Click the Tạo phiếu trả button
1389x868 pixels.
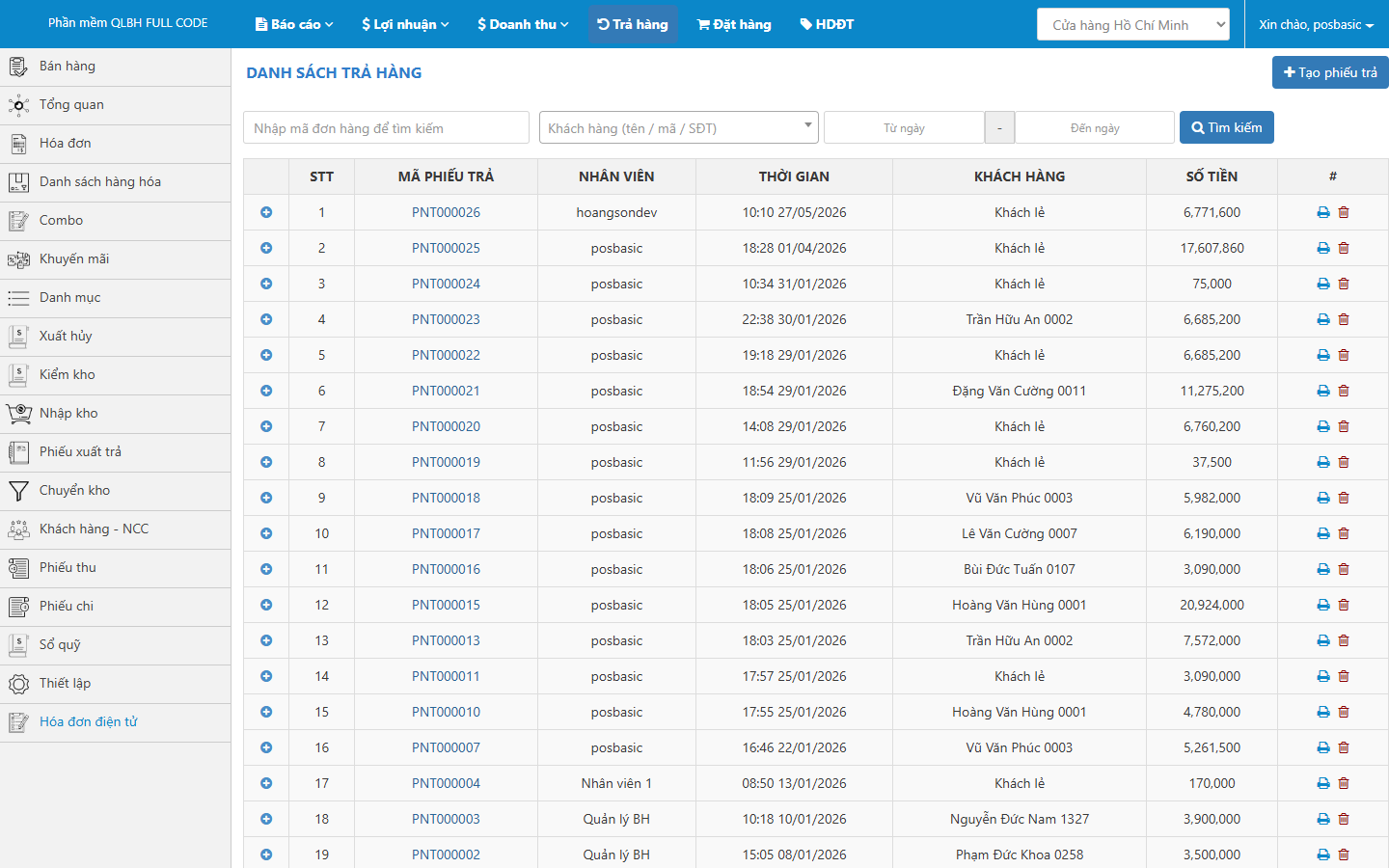click(1330, 72)
